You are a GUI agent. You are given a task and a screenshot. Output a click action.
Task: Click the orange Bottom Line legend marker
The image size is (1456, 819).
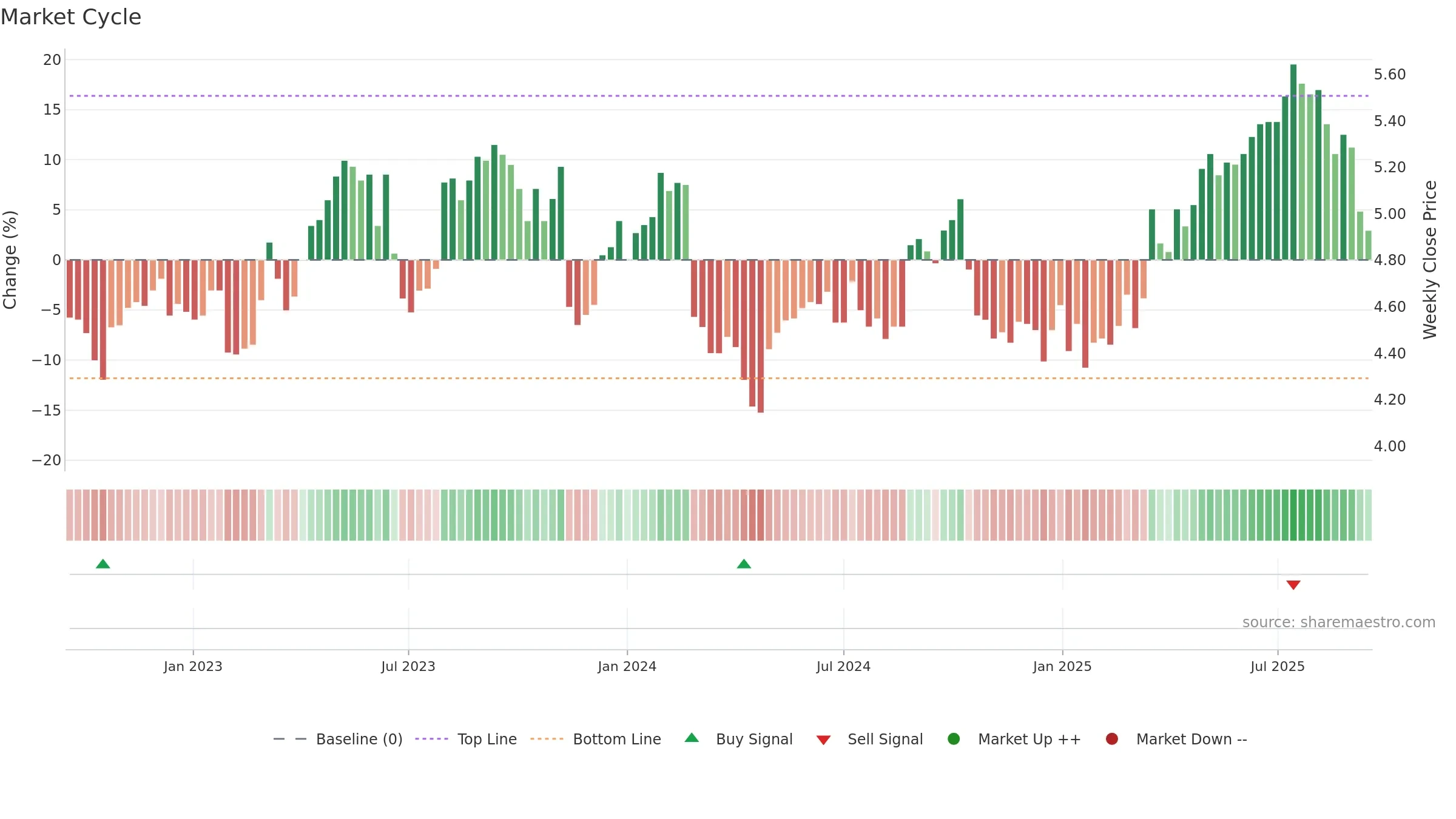tap(547, 739)
